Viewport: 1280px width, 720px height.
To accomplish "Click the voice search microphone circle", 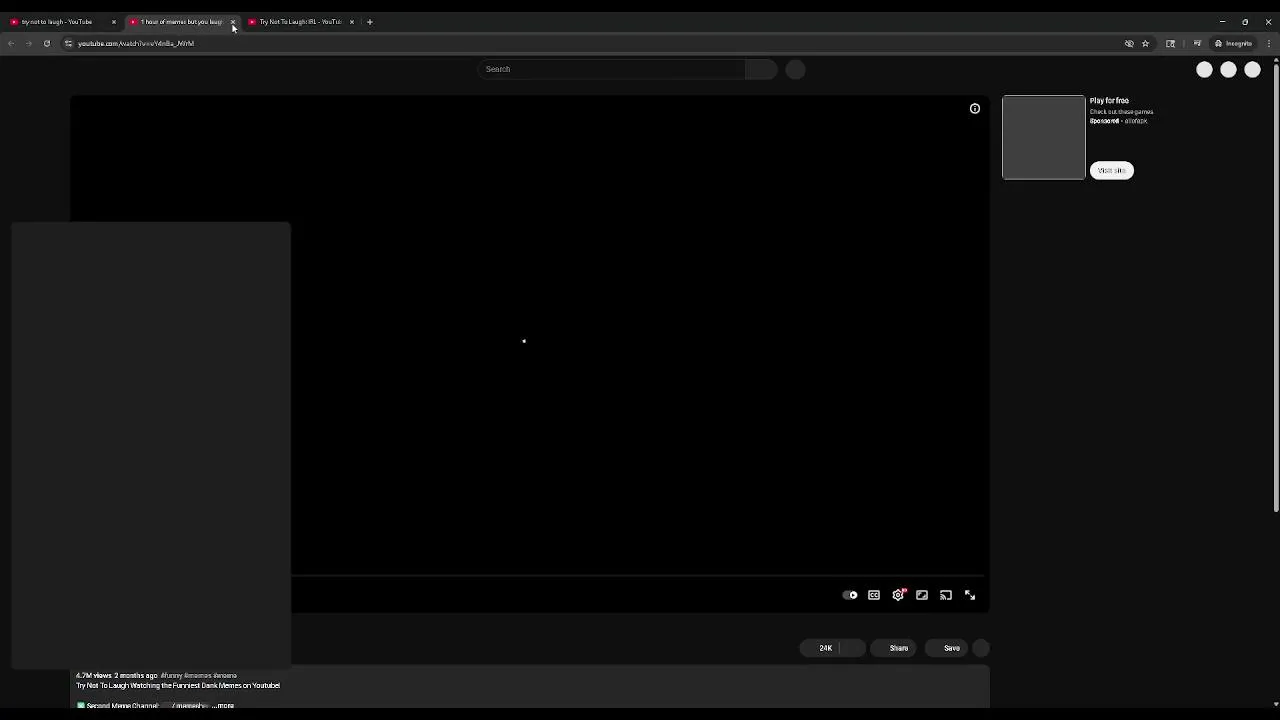I will 795,69.
